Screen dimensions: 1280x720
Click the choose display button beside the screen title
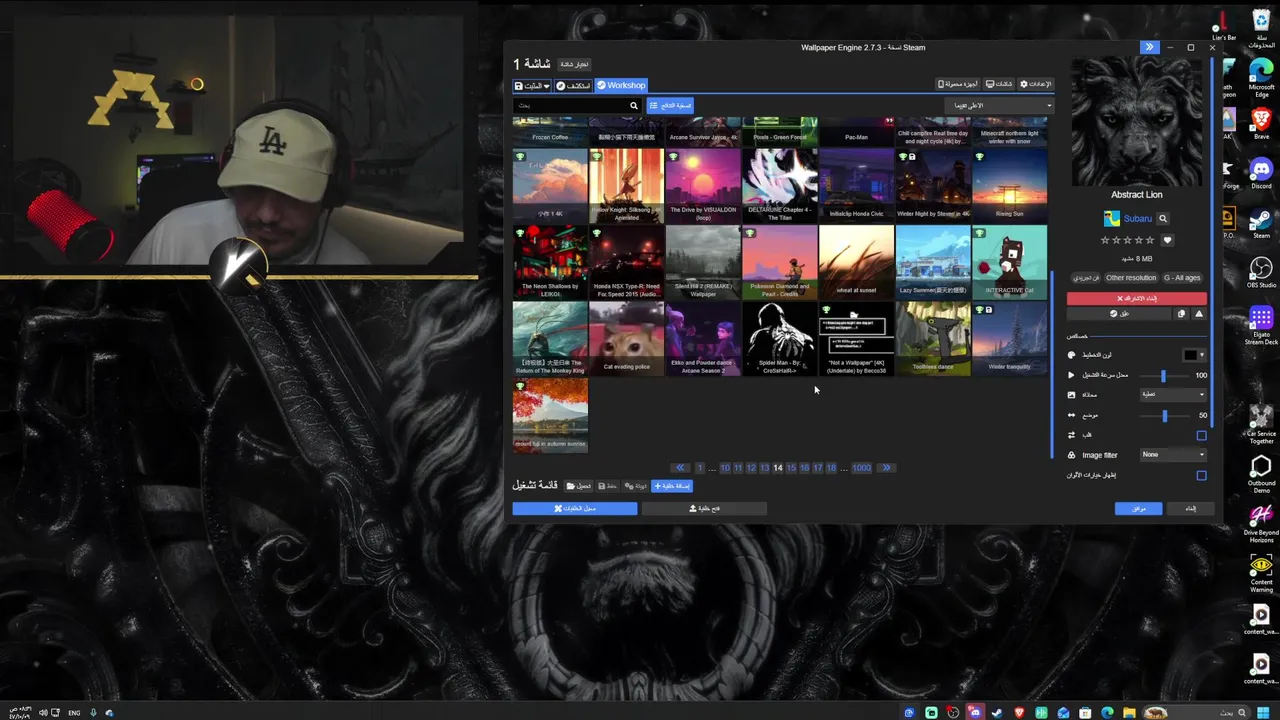[x=574, y=64]
